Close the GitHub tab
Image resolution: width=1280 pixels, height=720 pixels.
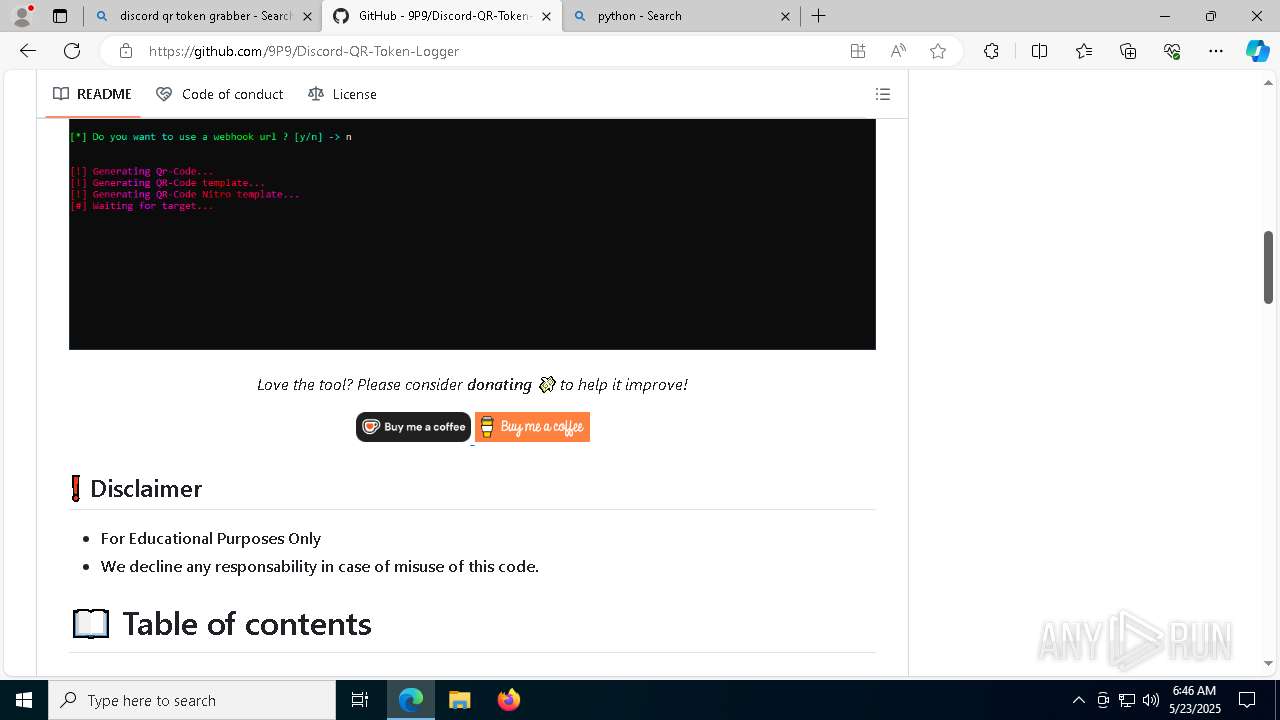pyautogui.click(x=546, y=16)
